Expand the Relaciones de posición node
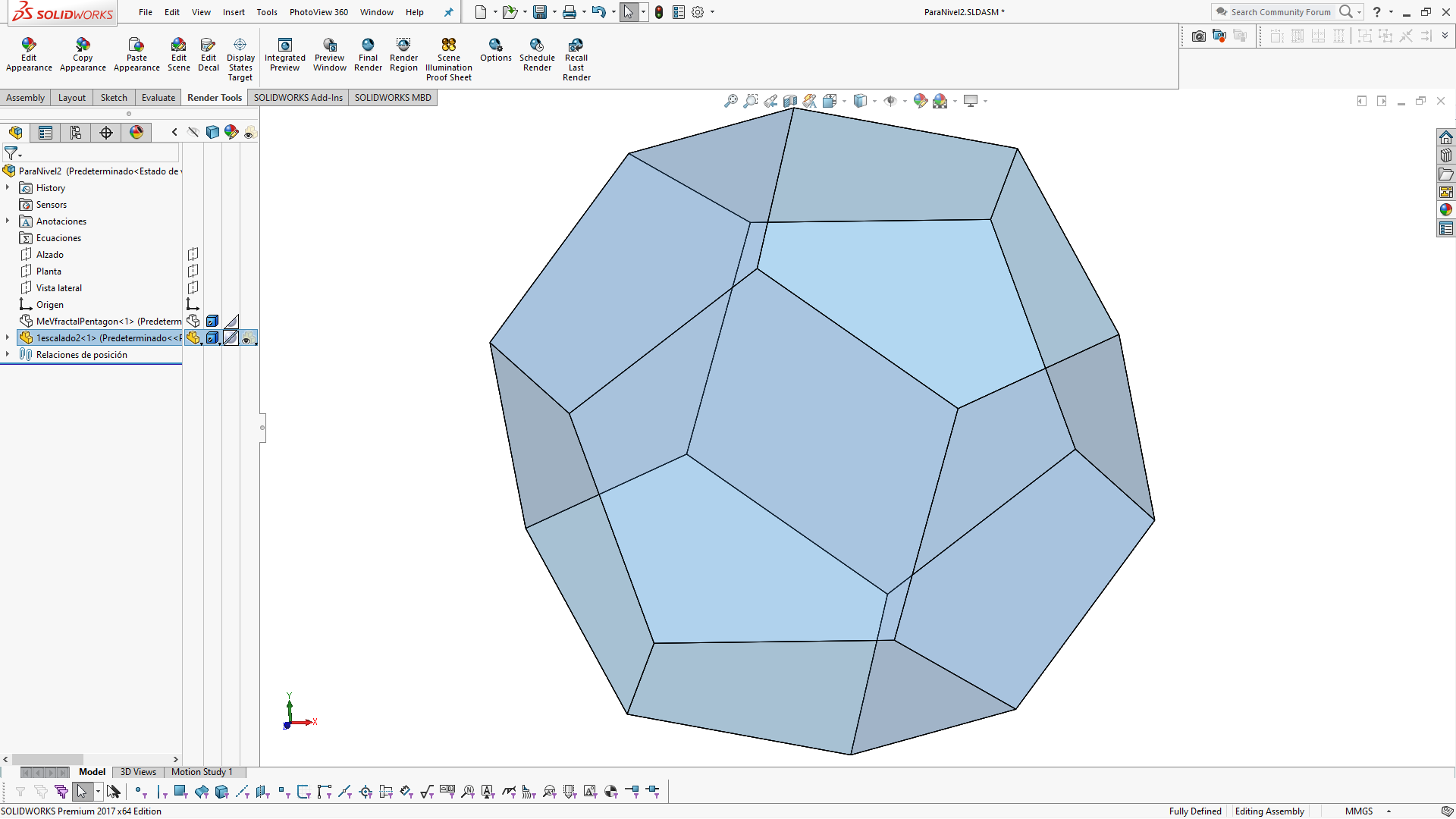 click(x=8, y=354)
